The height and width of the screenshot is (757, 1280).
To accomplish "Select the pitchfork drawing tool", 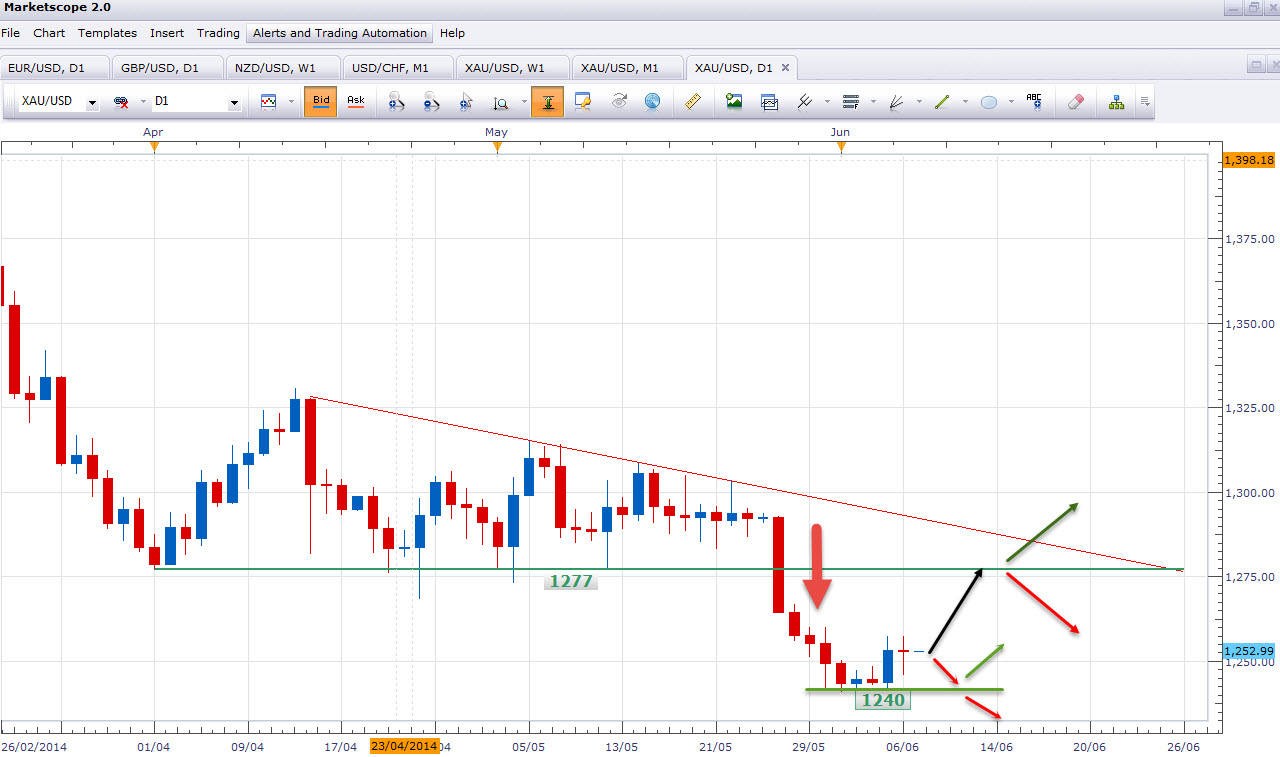I will coord(803,101).
